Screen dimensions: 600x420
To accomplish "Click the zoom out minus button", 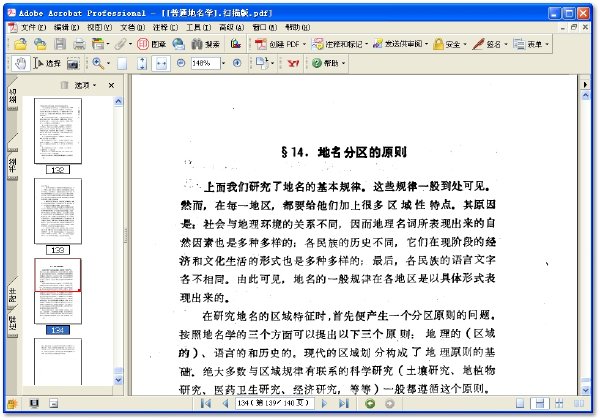I will tap(181, 63).
